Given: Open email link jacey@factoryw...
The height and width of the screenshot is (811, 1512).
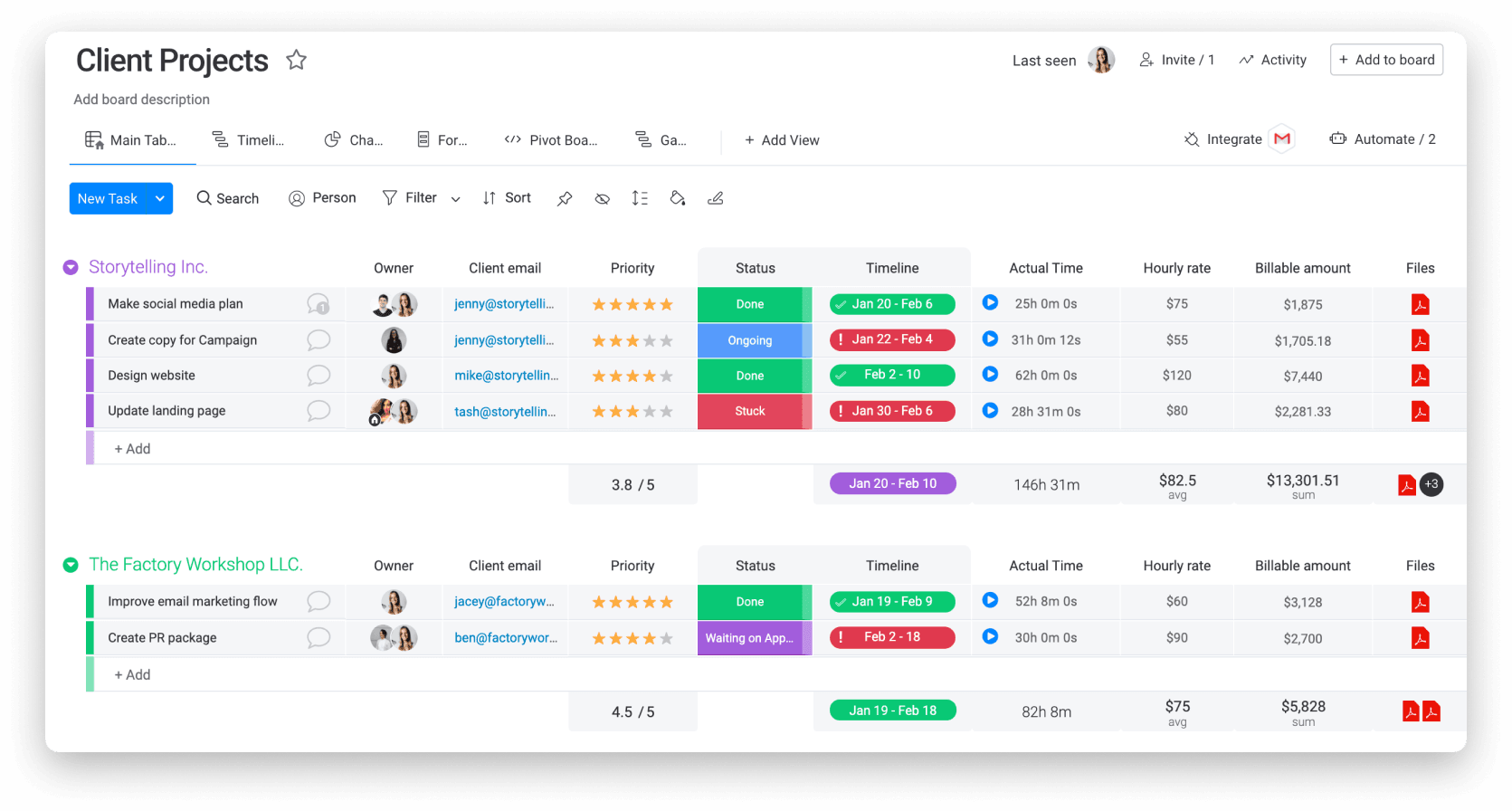Looking at the screenshot, I should pos(504,602).
